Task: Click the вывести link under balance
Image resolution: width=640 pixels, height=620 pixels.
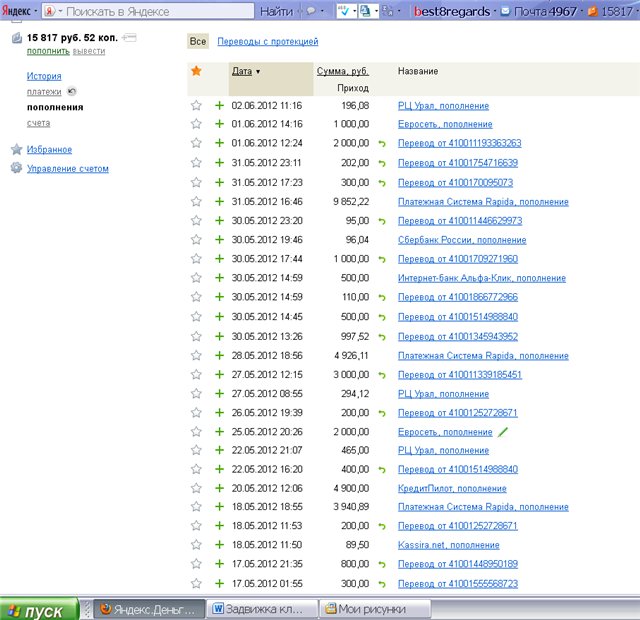Action: pyautogui.click(x=89, y=51)
